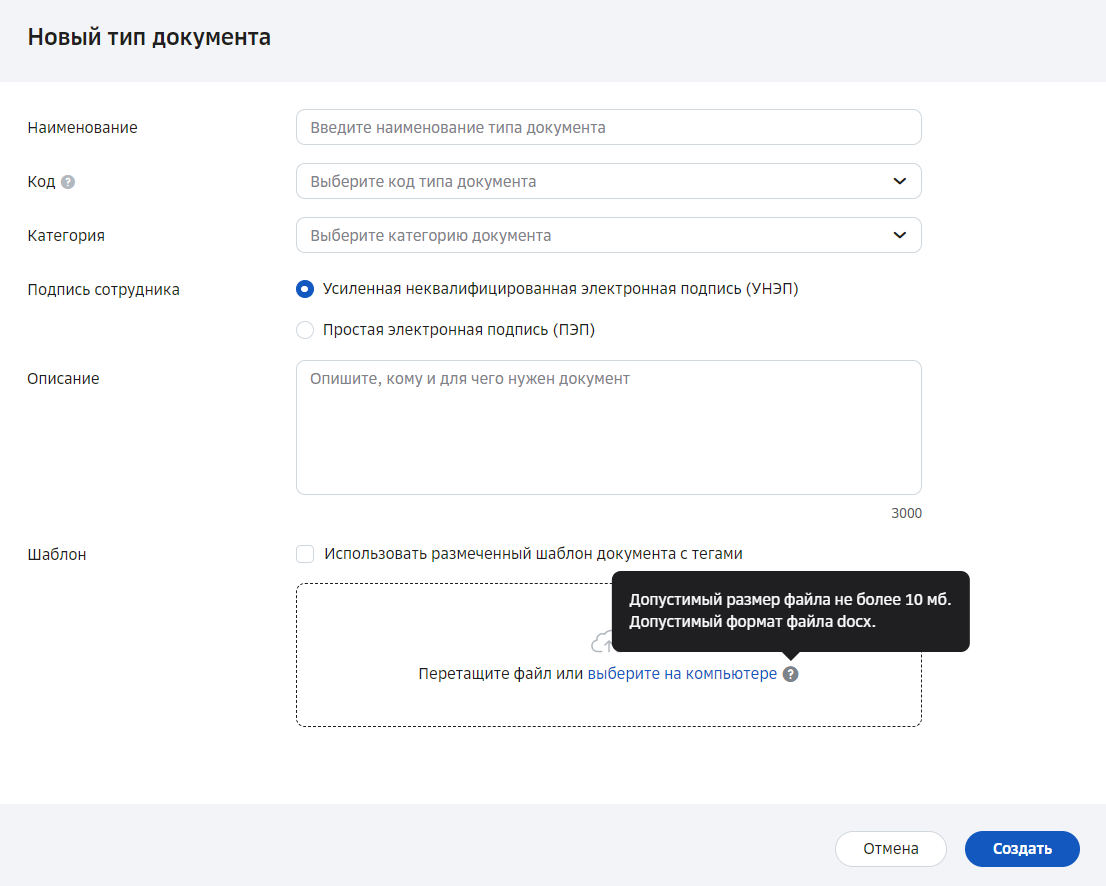Viewport: 1106px width, 886px height.
Task: Click the cloud upload icon in drop zone
Action: click(602, 642)
